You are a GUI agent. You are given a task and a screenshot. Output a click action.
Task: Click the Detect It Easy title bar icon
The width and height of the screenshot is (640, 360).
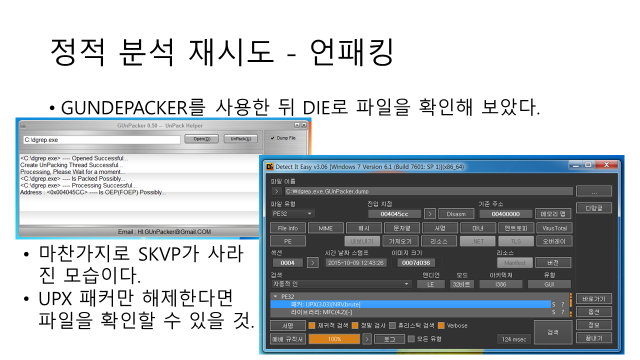tap(269, 166)
